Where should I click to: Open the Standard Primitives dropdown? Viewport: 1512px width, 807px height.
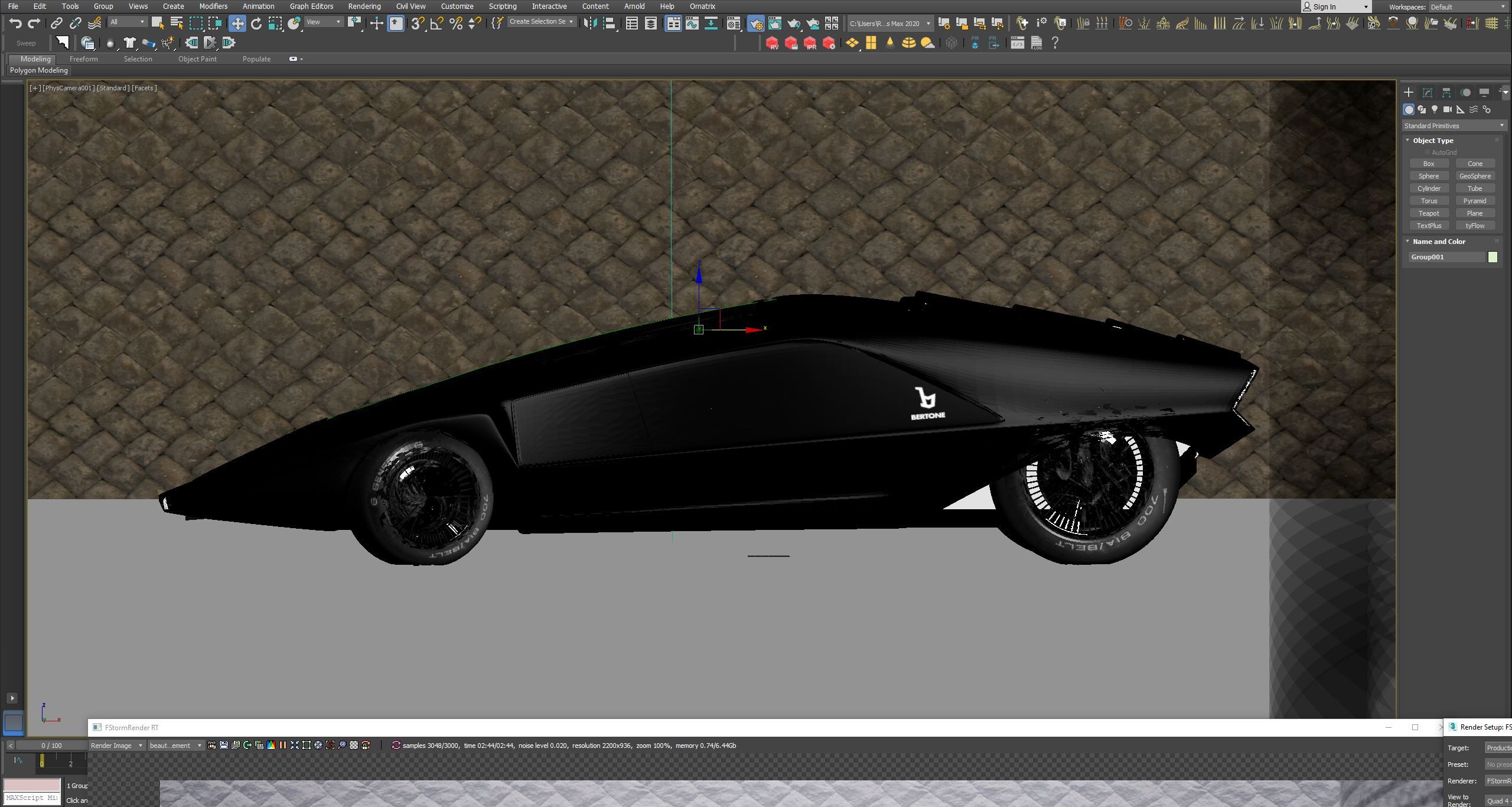(x=1454, y=126)
